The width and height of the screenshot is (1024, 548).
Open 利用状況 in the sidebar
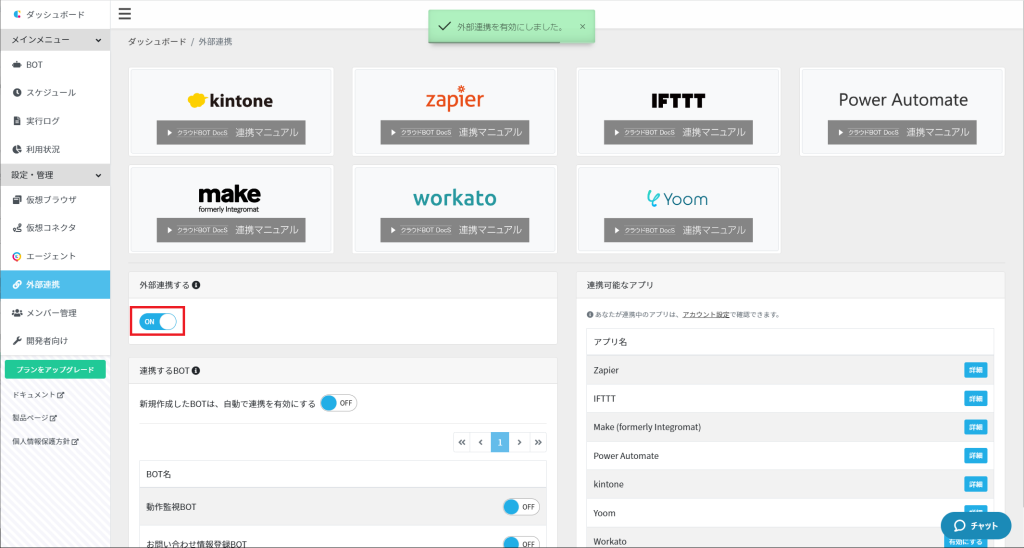point(56,149)
